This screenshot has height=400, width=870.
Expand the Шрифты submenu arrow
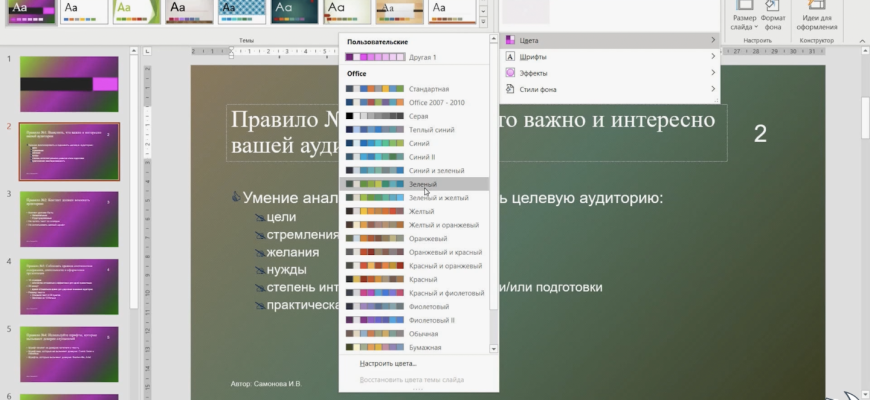[713, 56]
